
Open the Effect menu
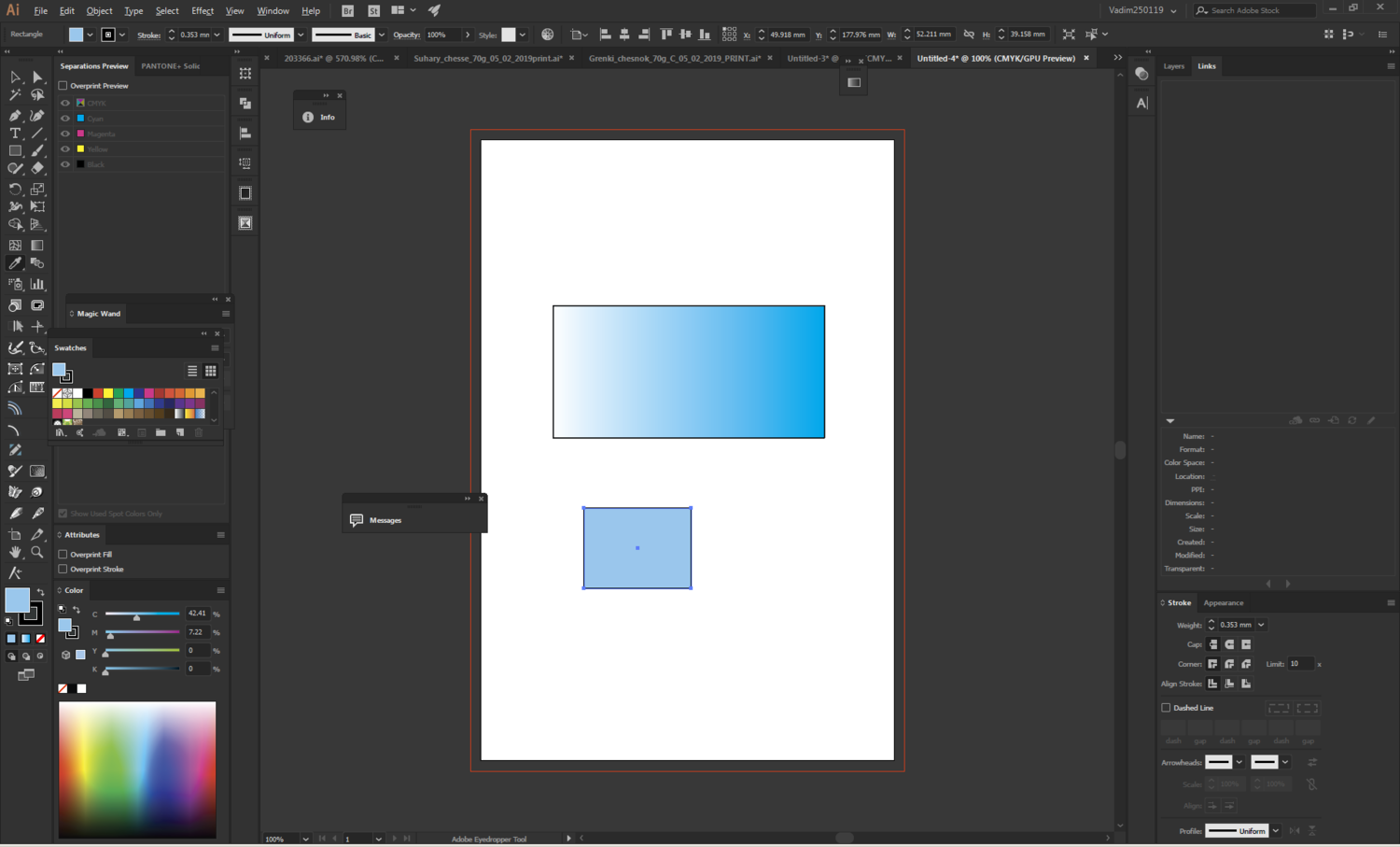click(202, 11)
